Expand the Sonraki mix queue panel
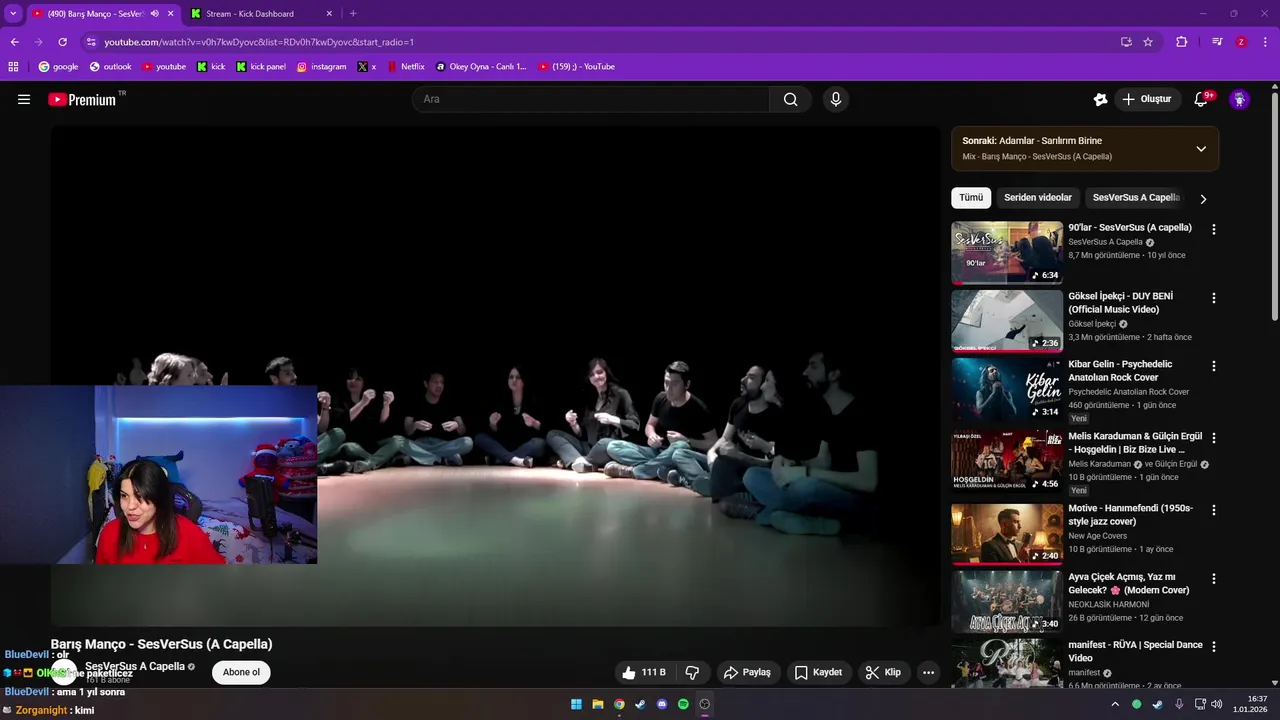 point(1201,149)
